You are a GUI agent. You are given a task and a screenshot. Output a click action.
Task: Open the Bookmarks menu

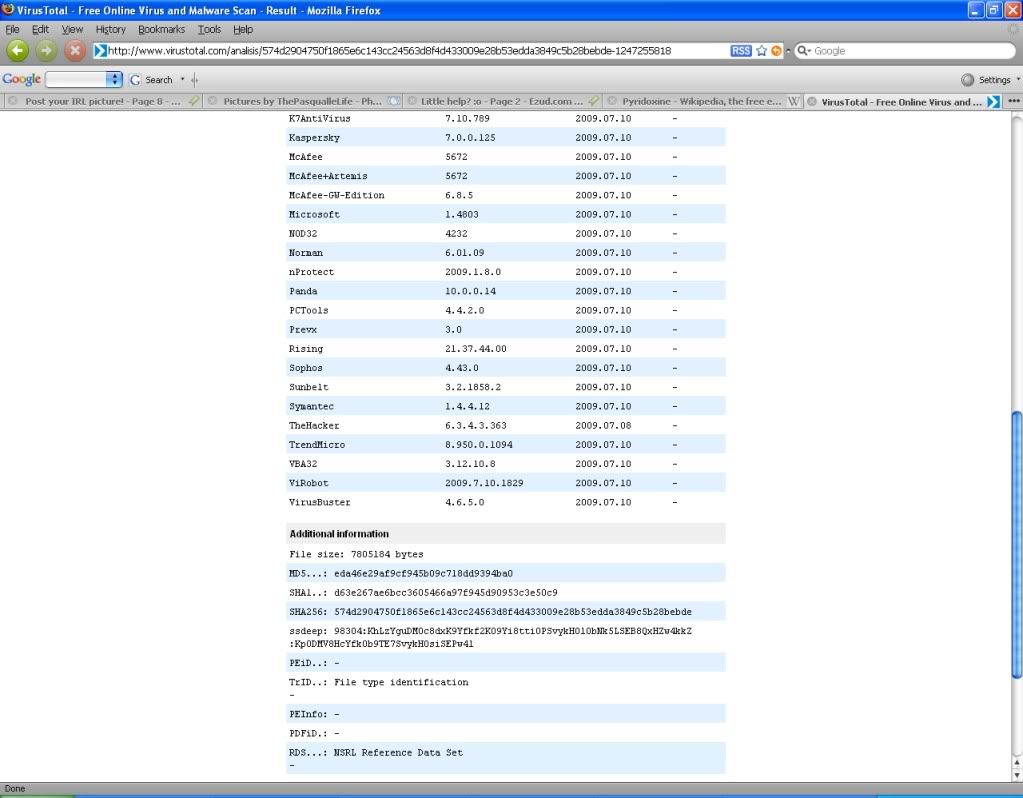coord(161,30)
